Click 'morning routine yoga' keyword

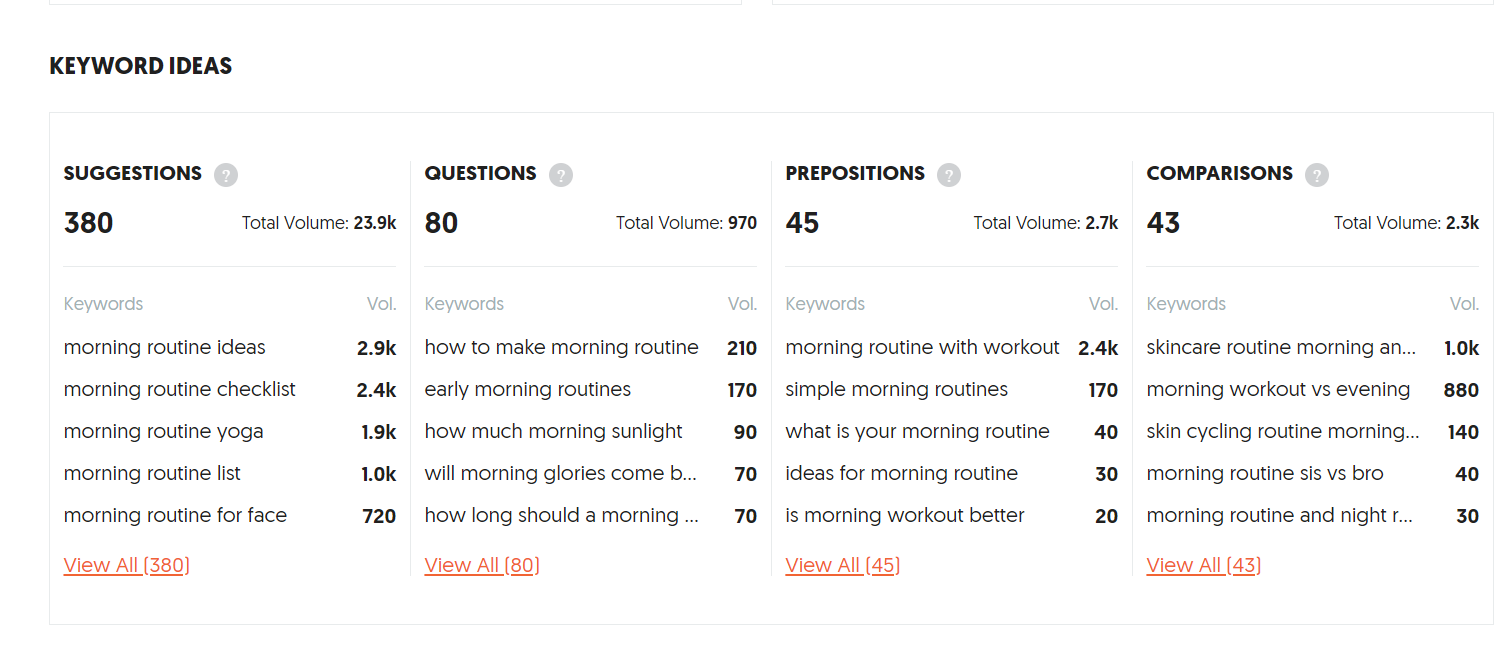pos(164,432)
